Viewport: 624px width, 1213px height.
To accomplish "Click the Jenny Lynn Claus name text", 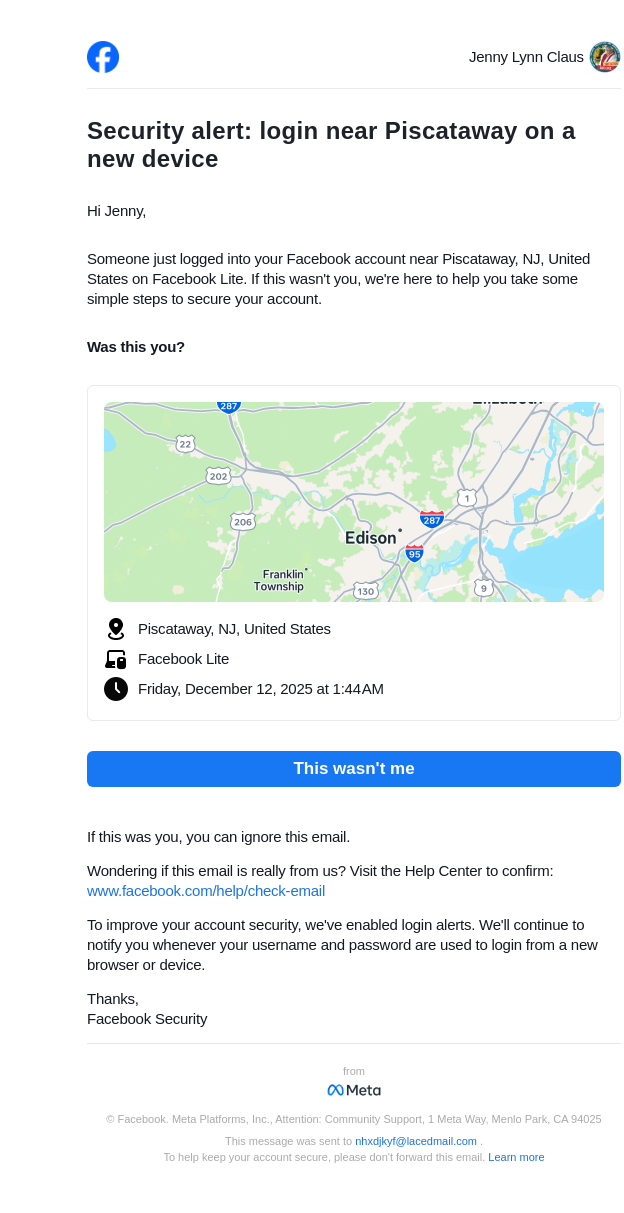I will point(526,57).
